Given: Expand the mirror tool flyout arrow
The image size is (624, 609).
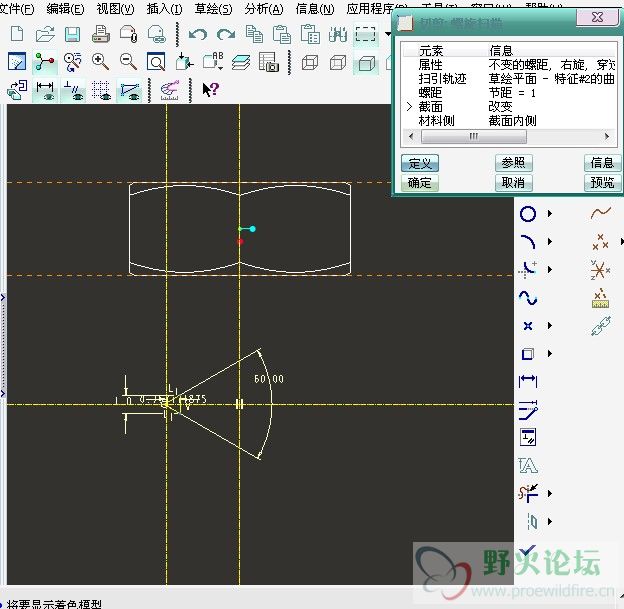Looking at the screenshot, I should [x=550, y=521].
